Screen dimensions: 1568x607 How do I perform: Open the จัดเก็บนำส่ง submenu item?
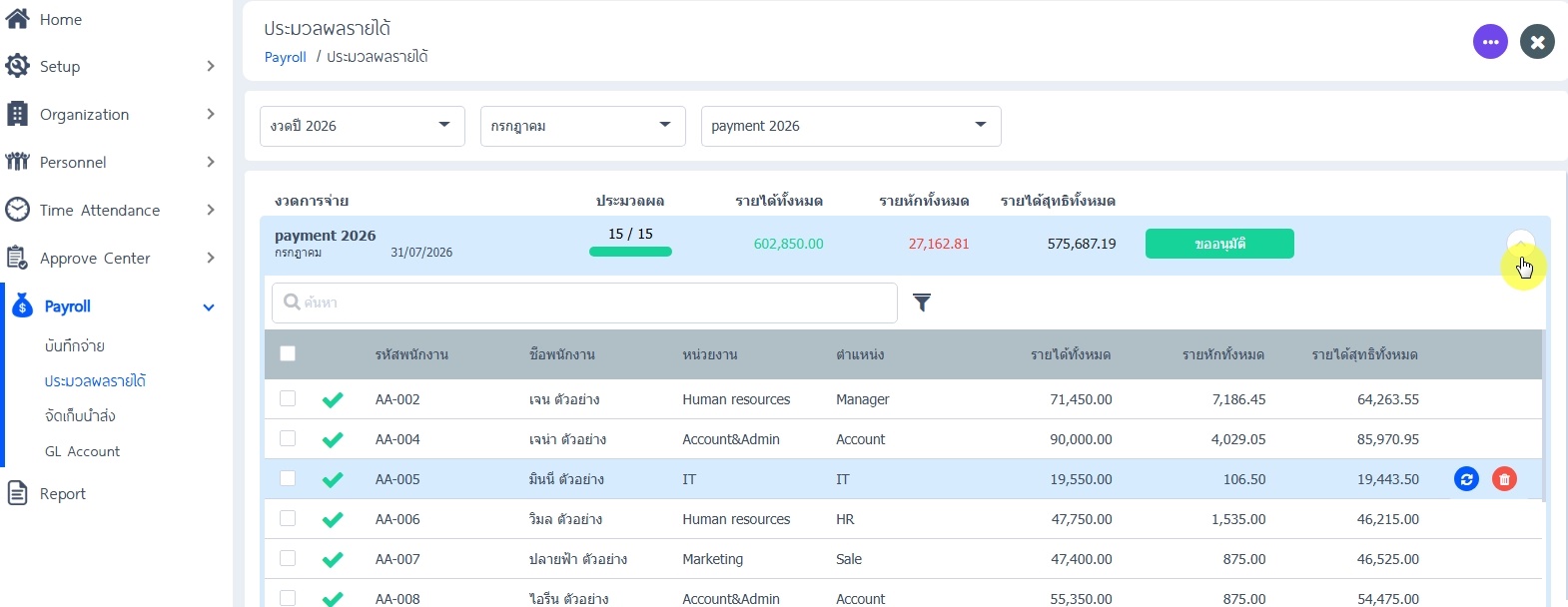pos(80,416)
